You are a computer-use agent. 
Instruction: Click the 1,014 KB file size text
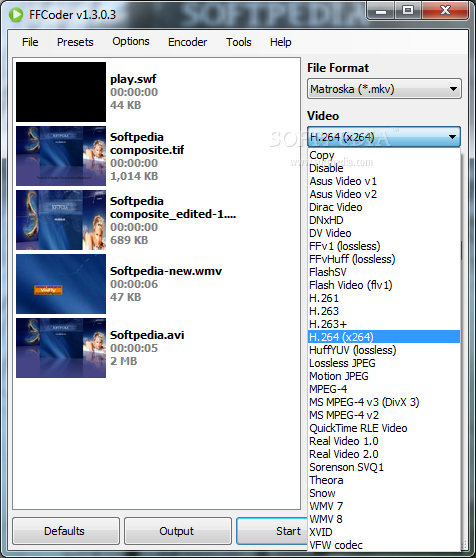coord(134,176)
